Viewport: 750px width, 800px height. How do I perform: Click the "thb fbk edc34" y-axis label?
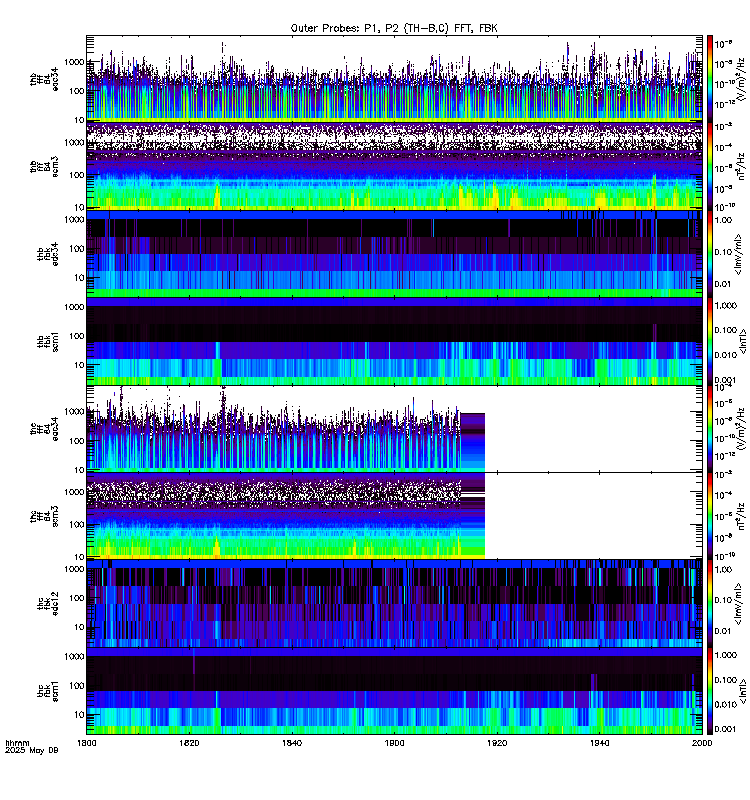click(48, 254)
